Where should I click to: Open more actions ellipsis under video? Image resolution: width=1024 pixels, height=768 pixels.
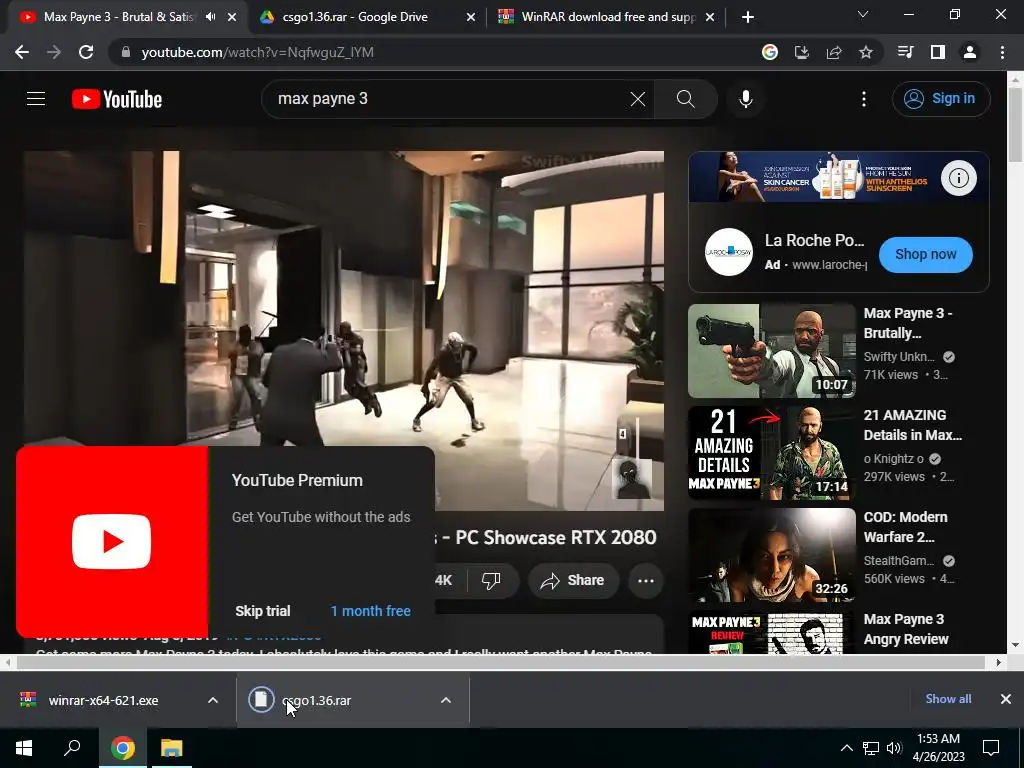click(x=646, y=580)
